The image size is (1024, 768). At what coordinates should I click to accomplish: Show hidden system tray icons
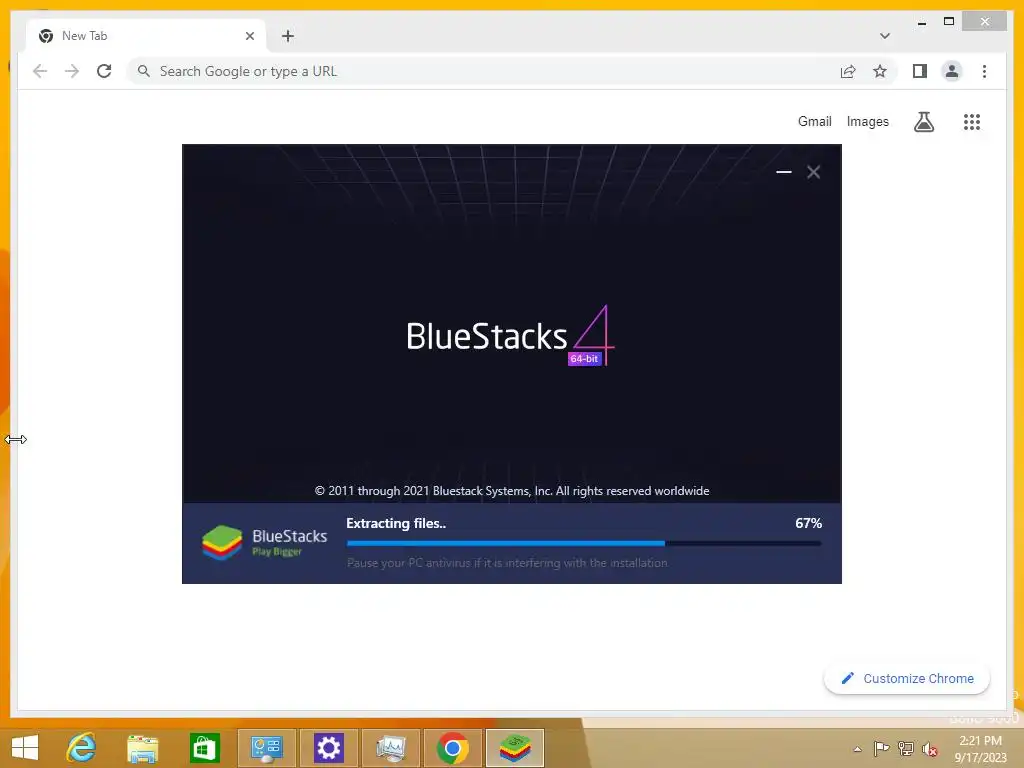[x=857, y=749]
